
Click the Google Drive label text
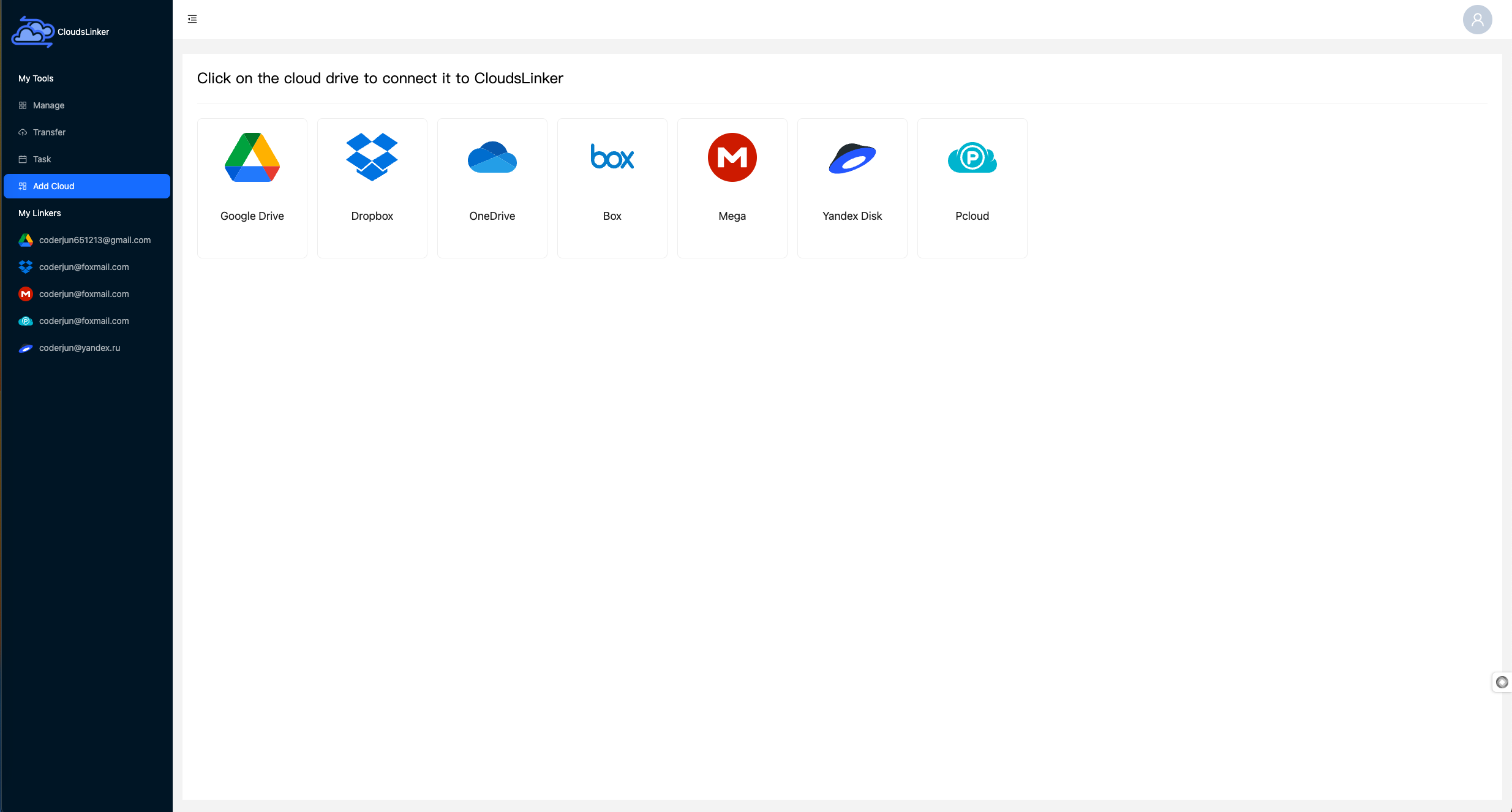pos(252,216)
